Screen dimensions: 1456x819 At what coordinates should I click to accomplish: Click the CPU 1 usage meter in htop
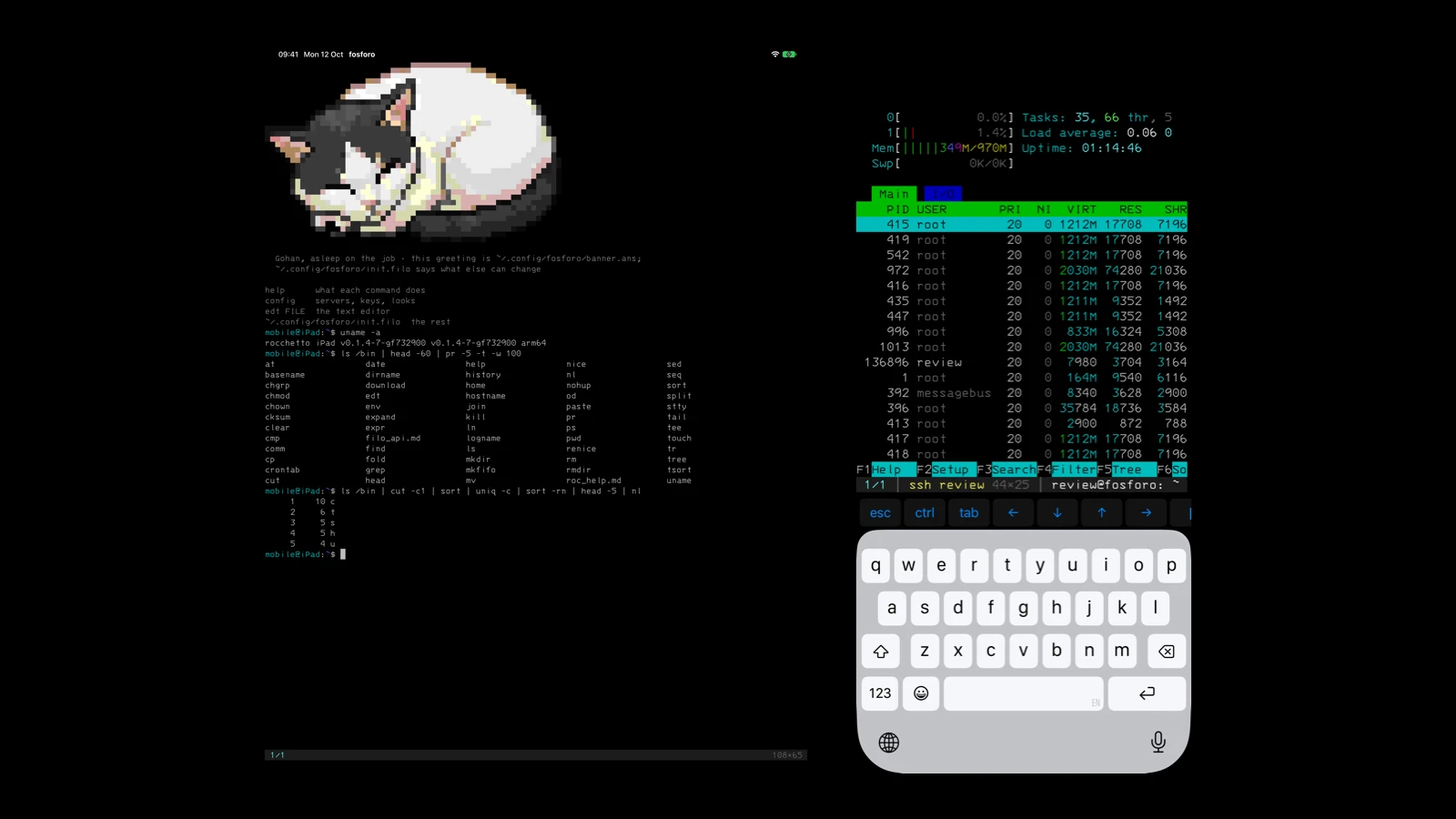[x=950, y=133]
